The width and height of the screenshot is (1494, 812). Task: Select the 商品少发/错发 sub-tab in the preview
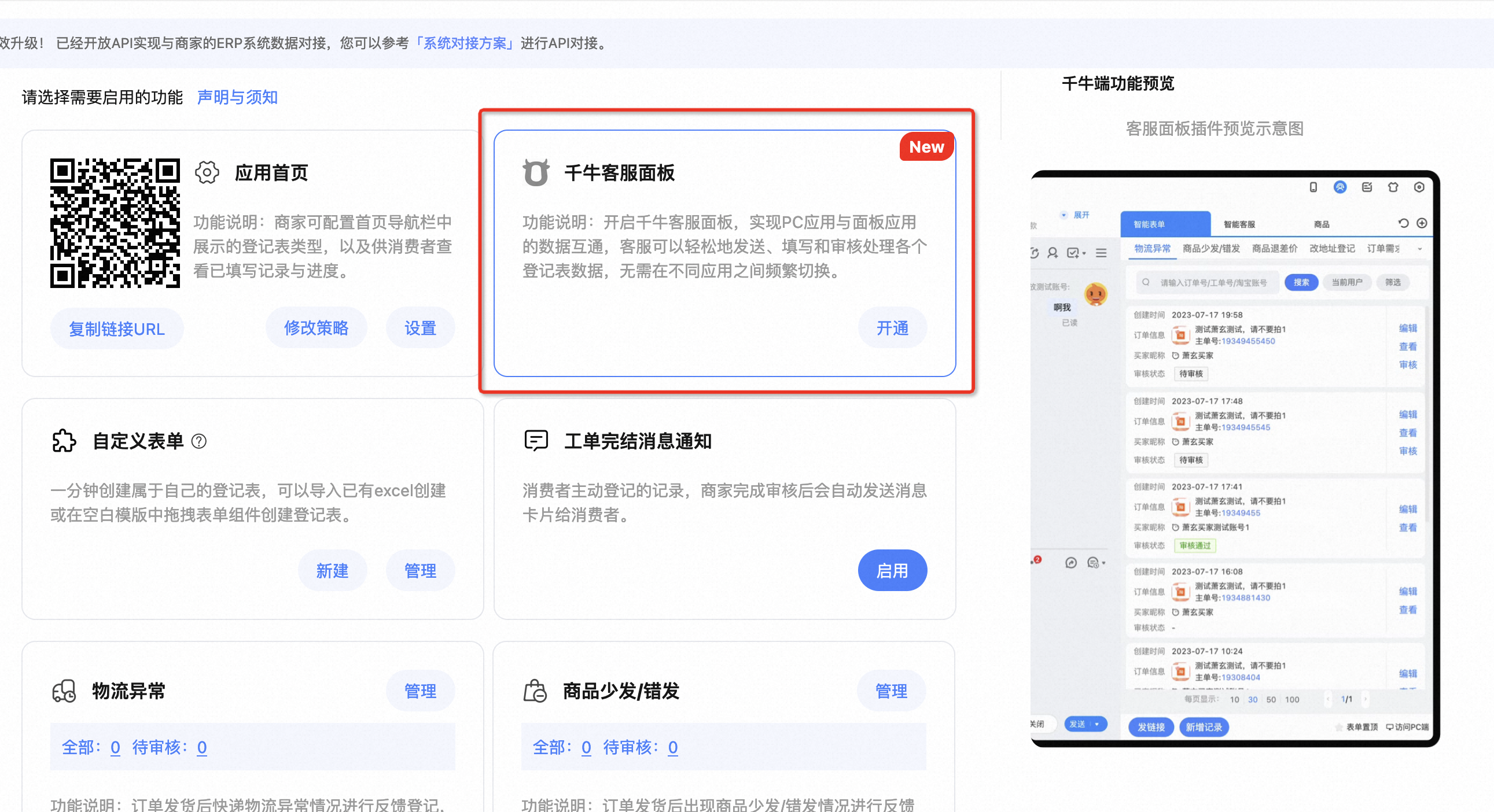(x=1211, y=249)
